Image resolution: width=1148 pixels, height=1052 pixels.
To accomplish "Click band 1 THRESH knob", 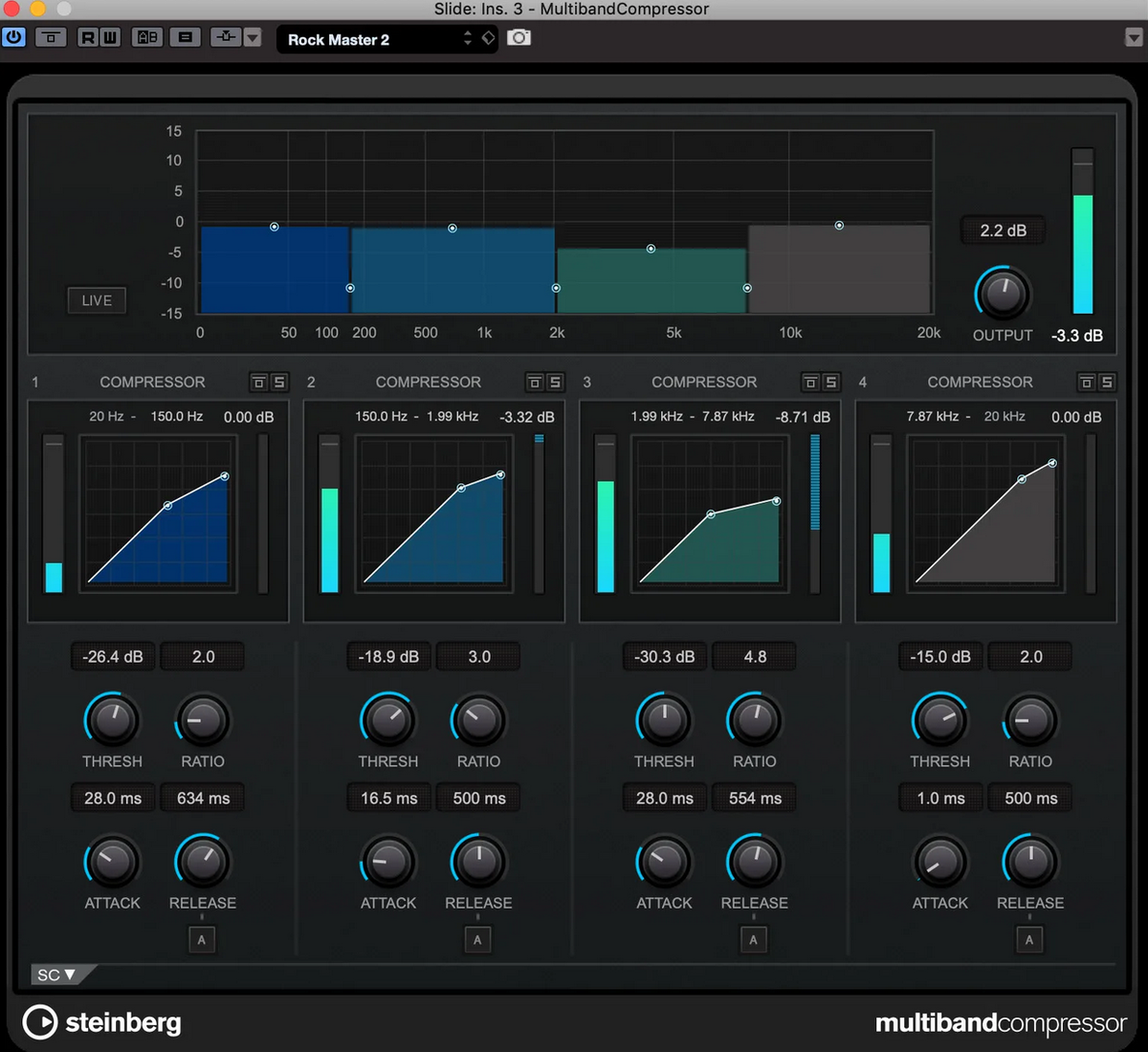I will (x=112, y=720).
